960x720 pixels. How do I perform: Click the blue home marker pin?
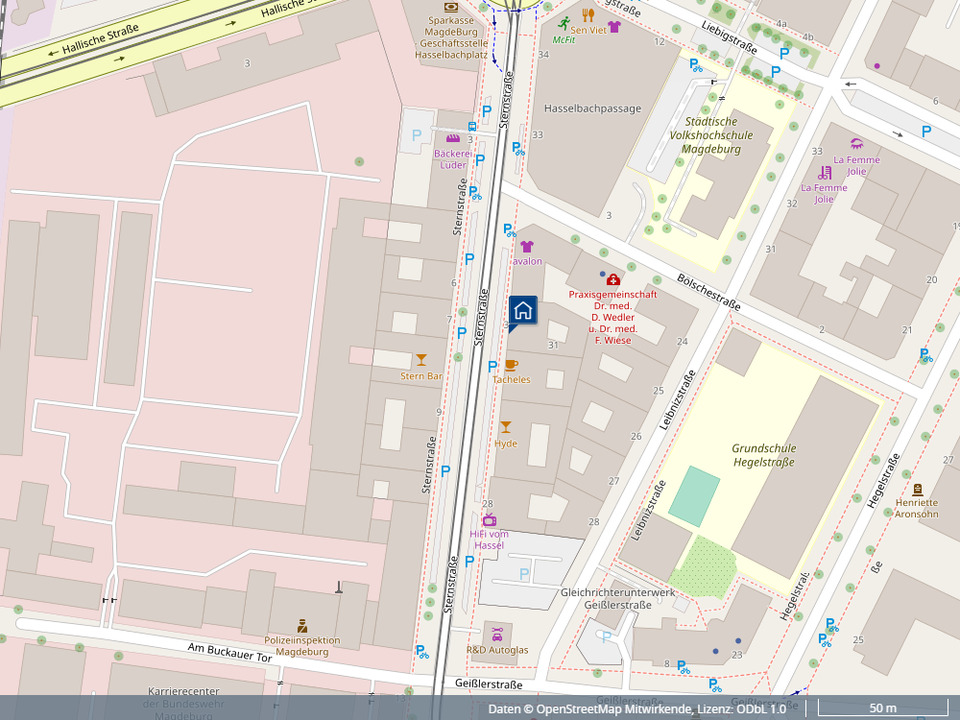tap(522, 311)
